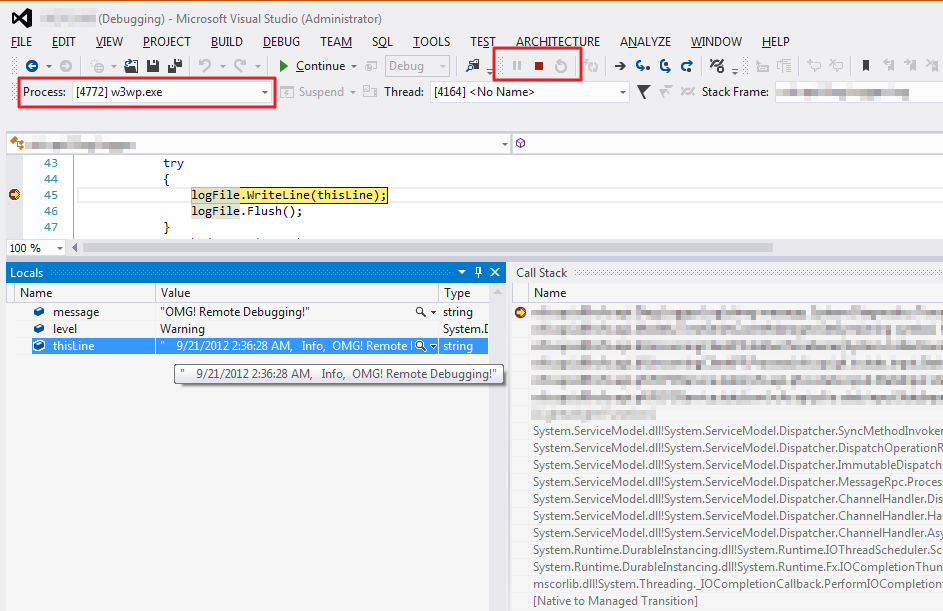Viewport: 943px width, 611px height.
Task: Open the 100 % zoom dropdown
Action: point(60,248)
